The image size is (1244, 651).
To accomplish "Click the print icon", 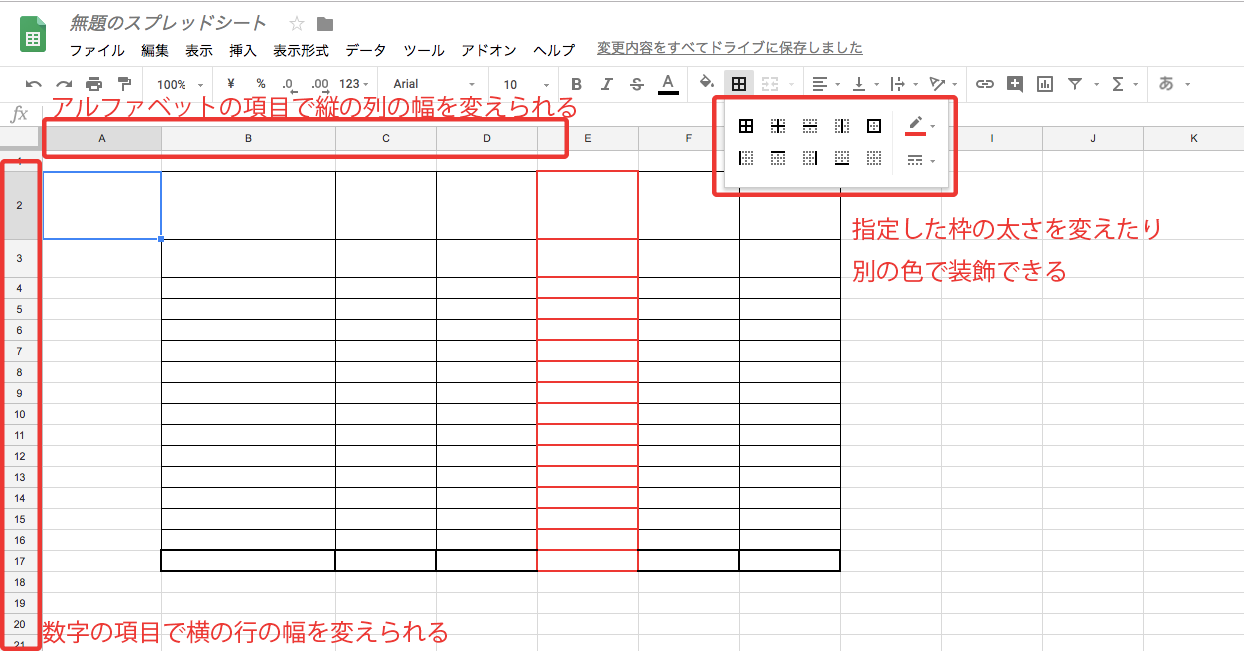I will (x=94, y=84).
